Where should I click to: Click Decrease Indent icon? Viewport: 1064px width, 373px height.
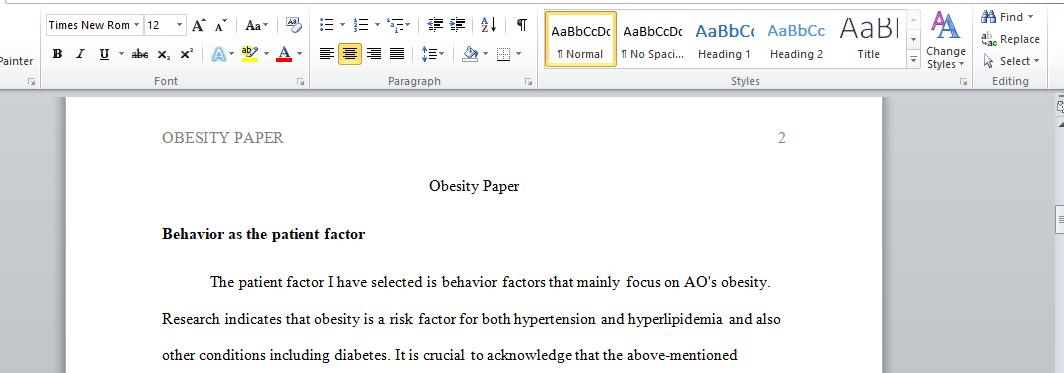click(x=435, y=26)
